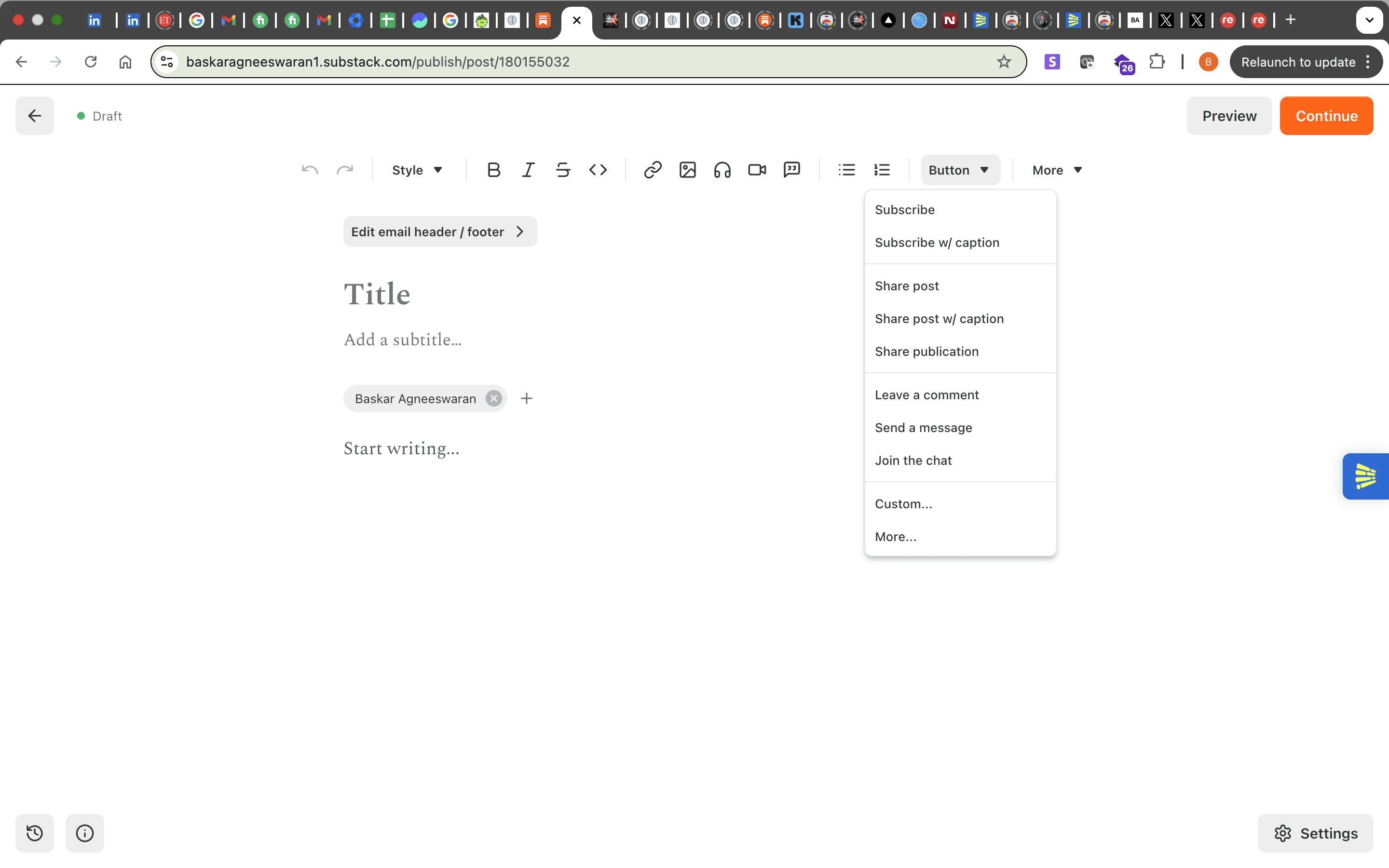Insert a code block
Viewport: 1389px width, 868px height.
[x=598, y=170]
